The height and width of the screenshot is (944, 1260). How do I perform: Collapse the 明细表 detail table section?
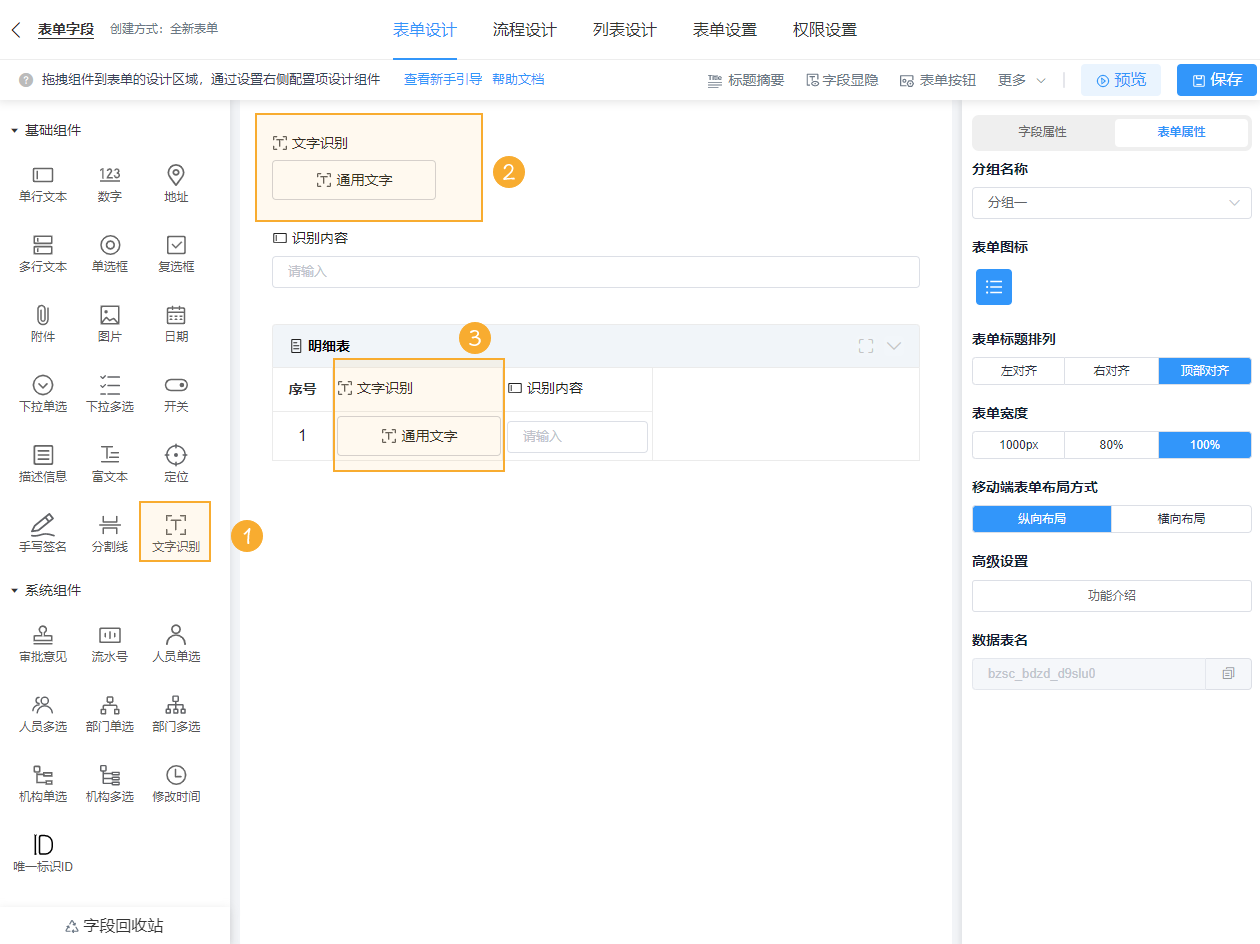(899, 345)
